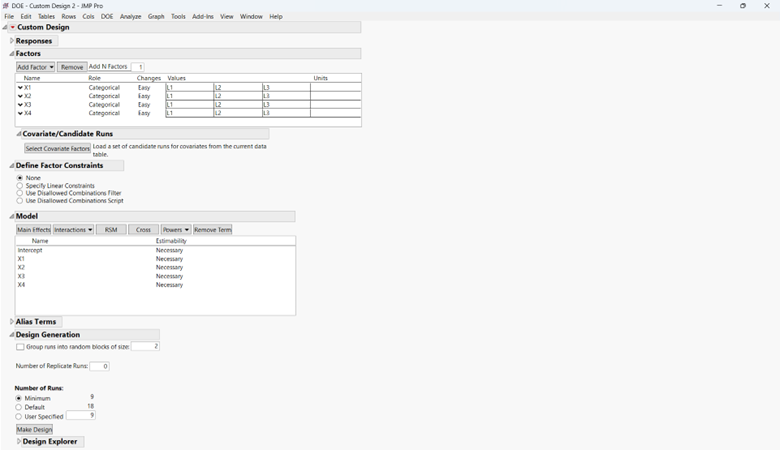Collapse Covariate/Candidate Runs section
This screenshot has width=780, height=450.
point(19,134)
